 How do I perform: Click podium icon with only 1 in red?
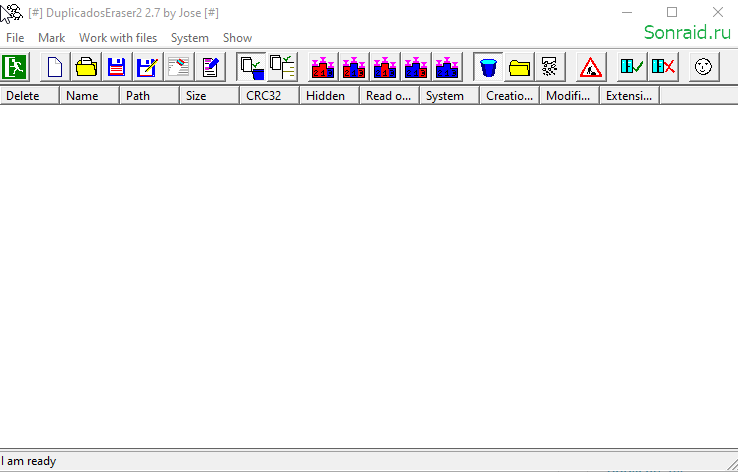[x=385, y=67]
